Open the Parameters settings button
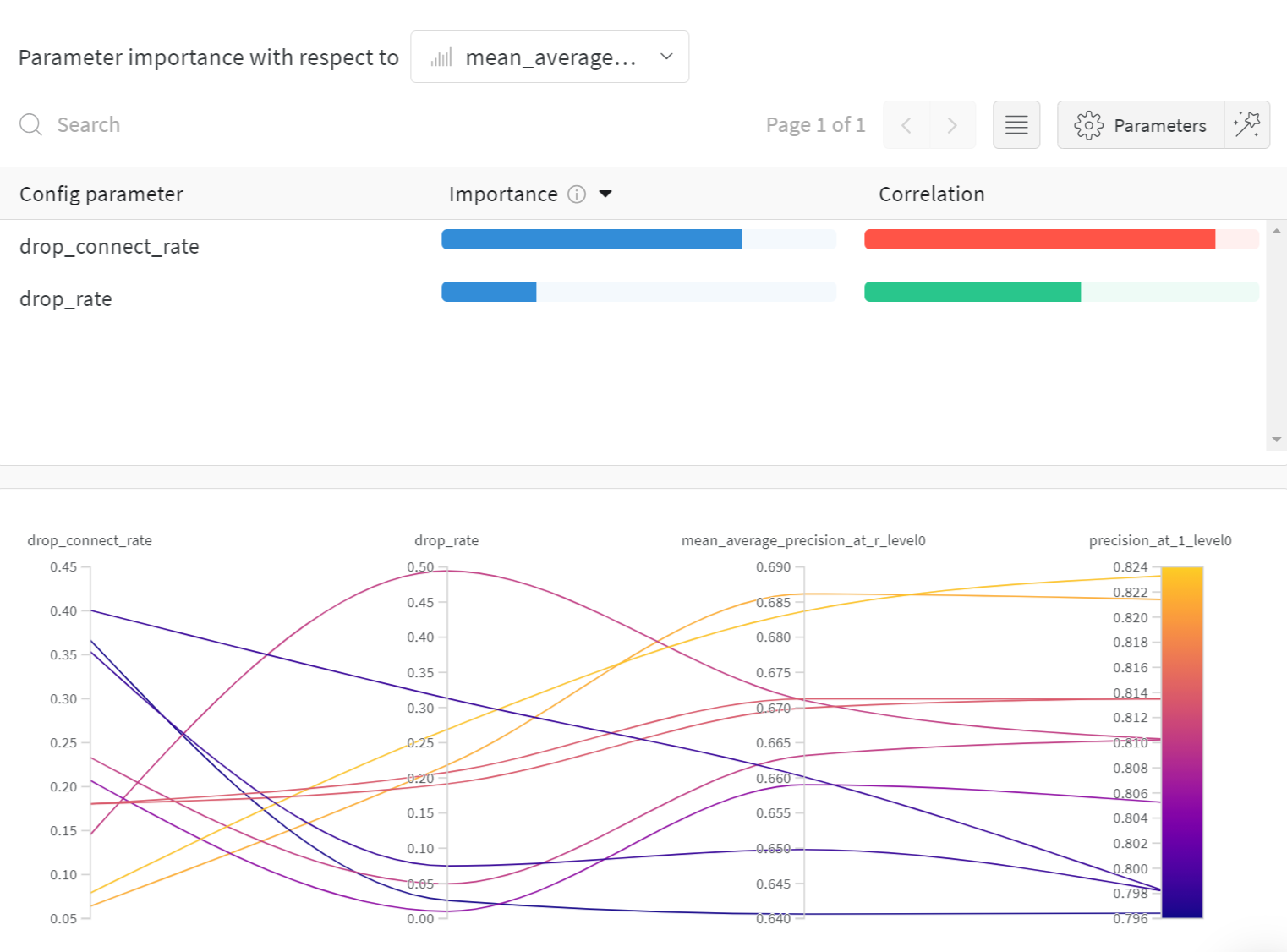Screen dimensions: 1287x952 pyautogui.click(x=1141, y=125)
